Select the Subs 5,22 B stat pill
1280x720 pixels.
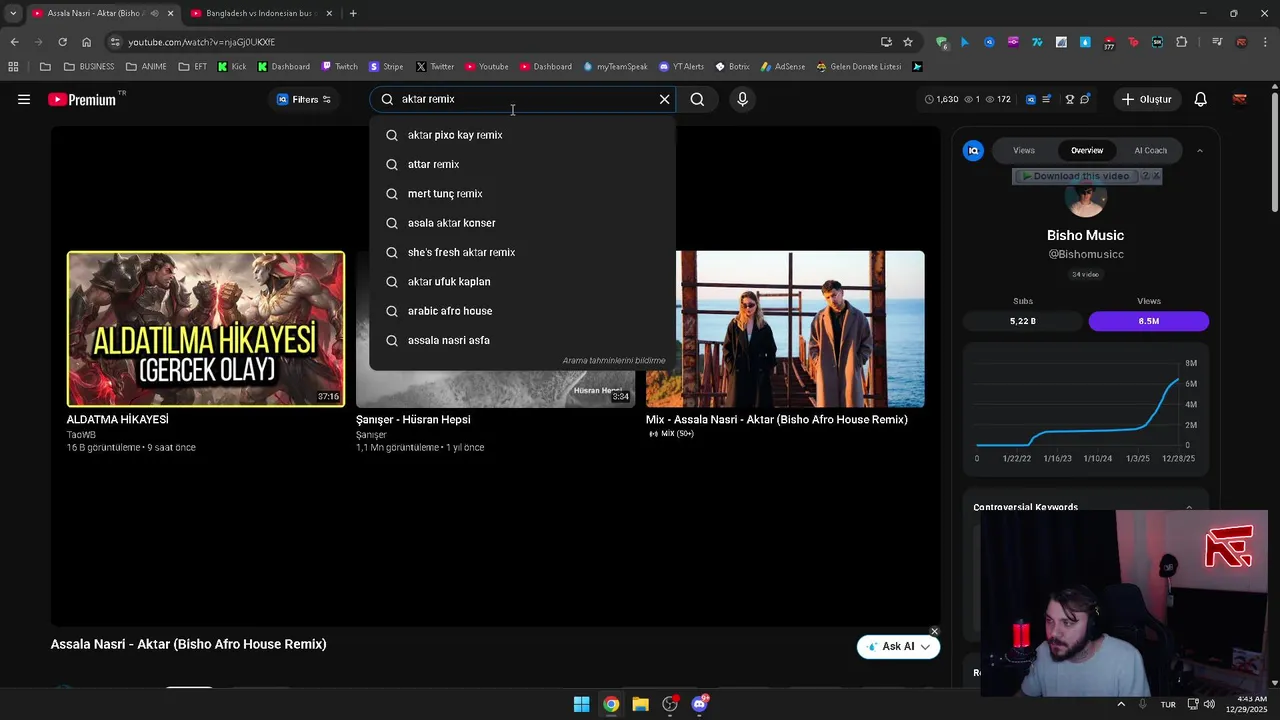point(1023,321)
